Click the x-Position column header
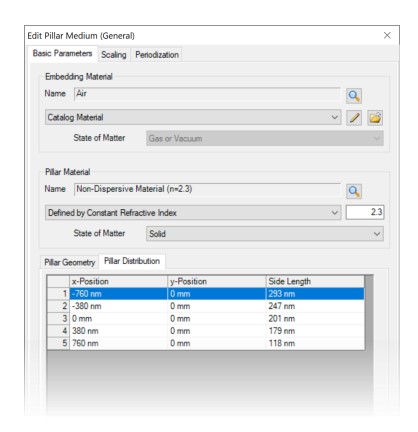The width and height of the screenshot is (418, 432). (x=118, y=282)
